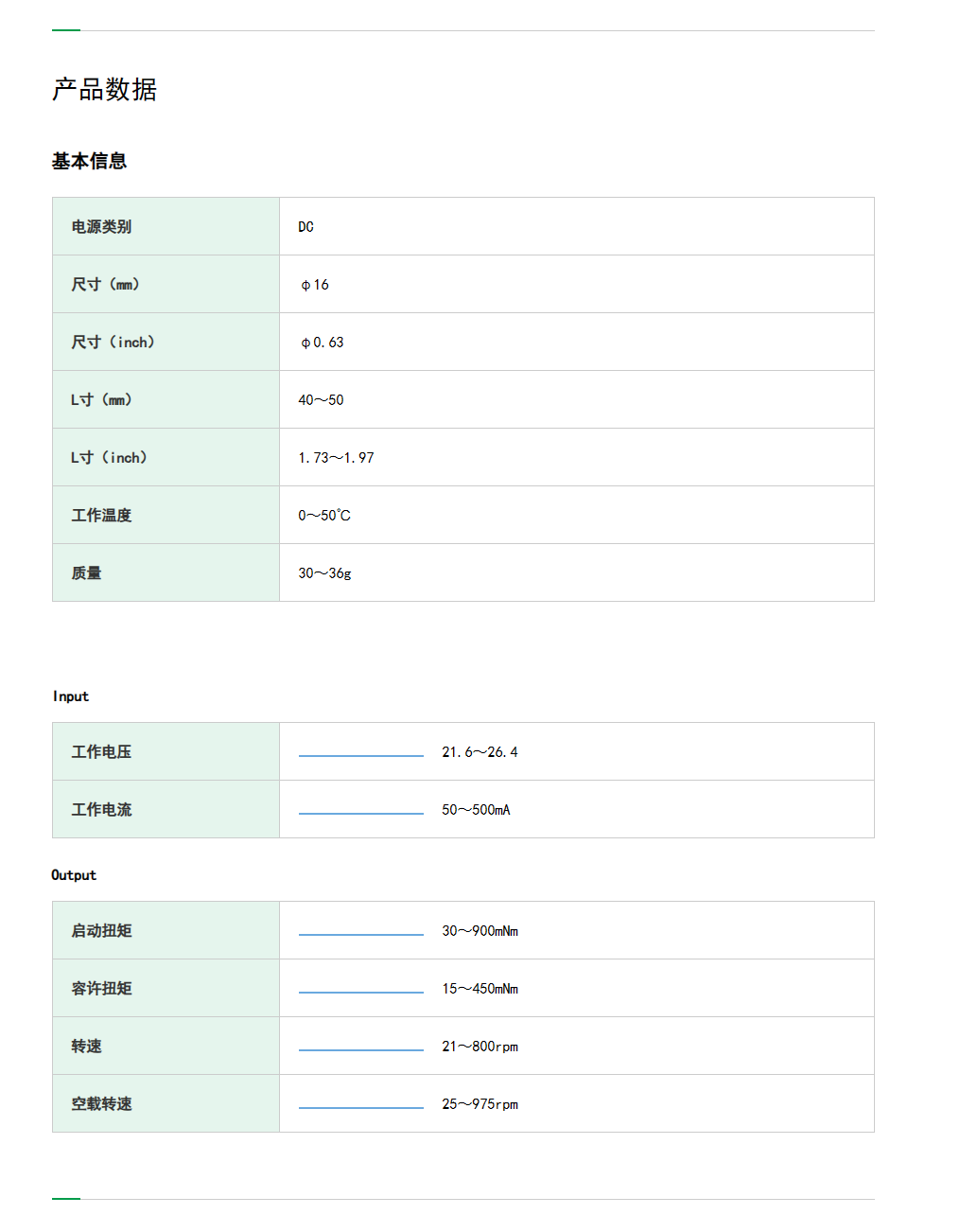Click the Output section heading
This screenshot has height=1232, width=960.
click(x=74, y=875)
